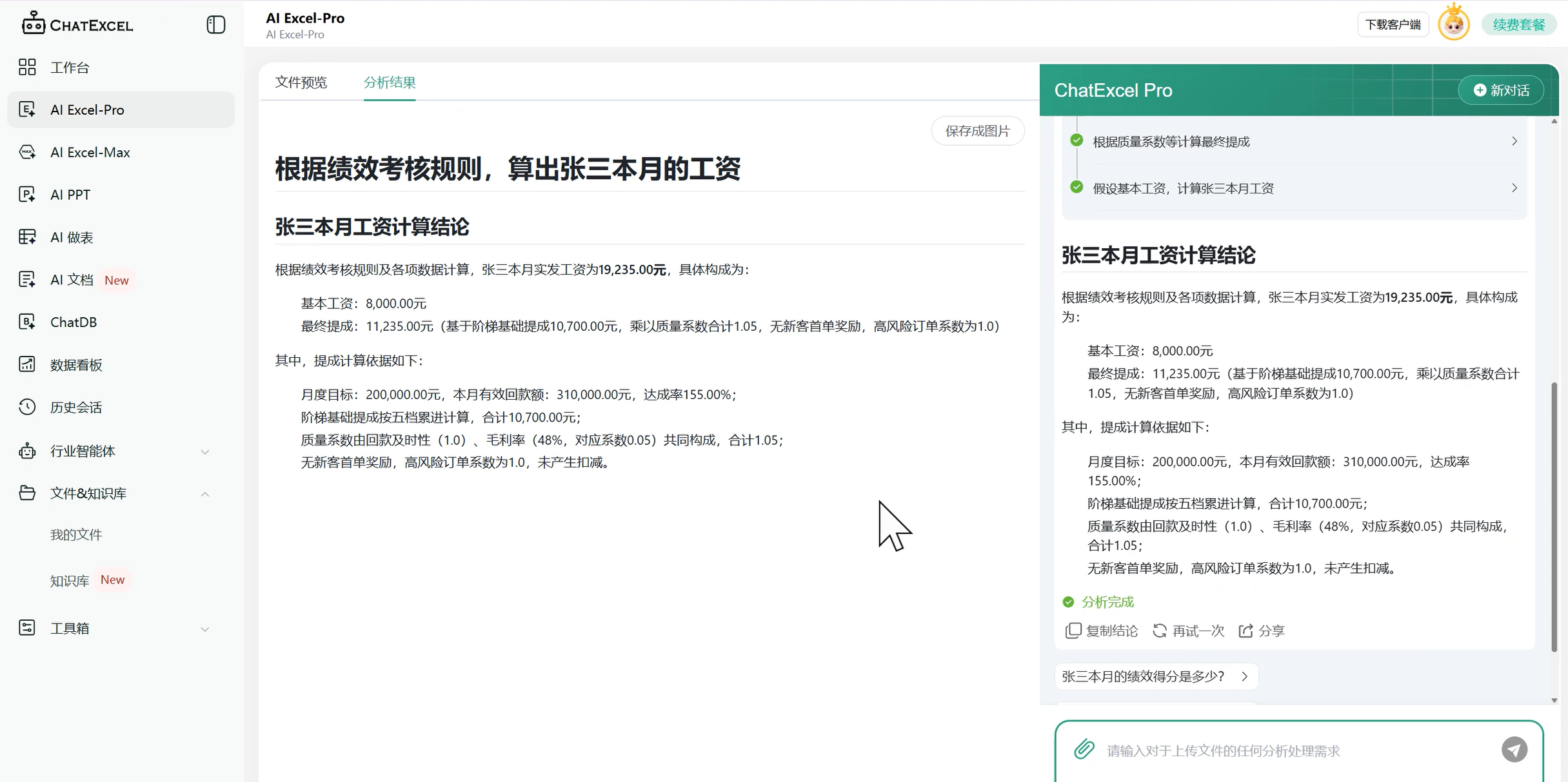Click the 工作台 grid icon
This screenshot has height=782, width=1568.
27,67
